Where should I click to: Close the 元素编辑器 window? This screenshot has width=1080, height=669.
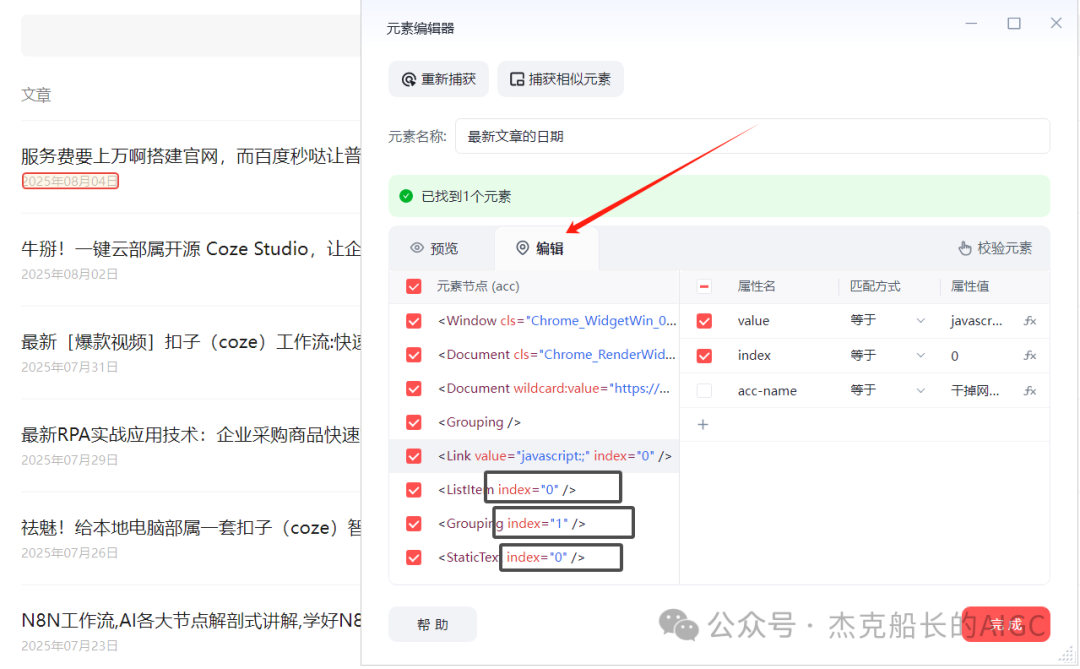(x=1056, y=23)
